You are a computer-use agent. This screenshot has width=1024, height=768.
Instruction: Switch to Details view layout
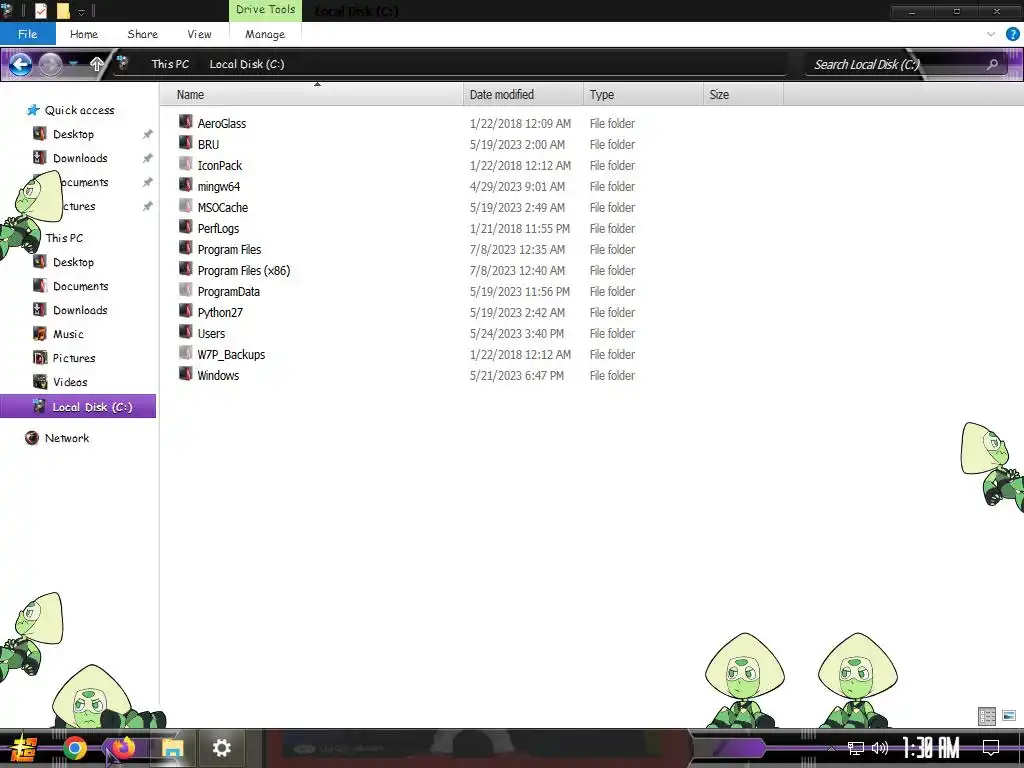tap(987, 716)
